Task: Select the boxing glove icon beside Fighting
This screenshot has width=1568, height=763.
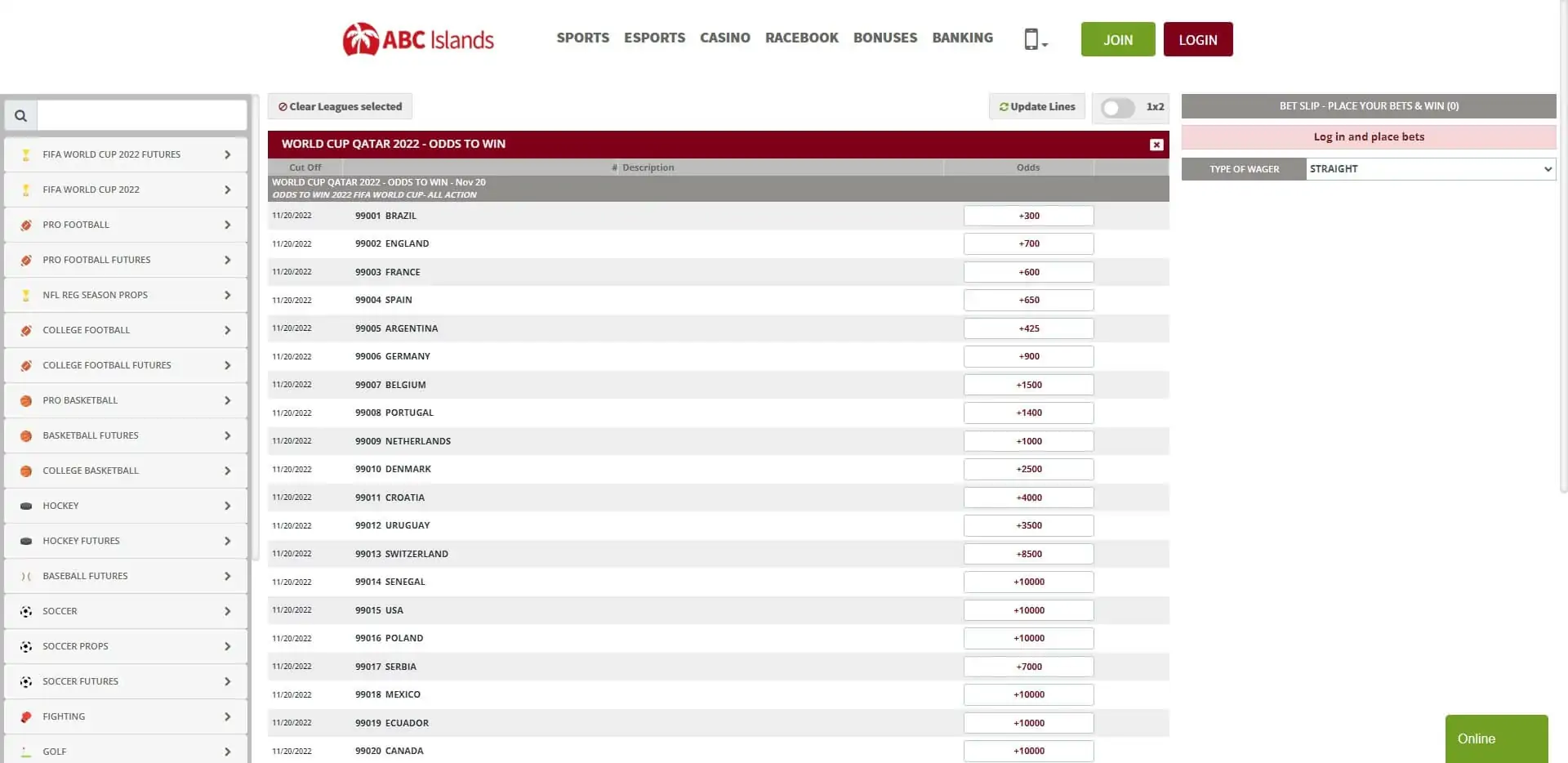Action: (x=25, y=716)
